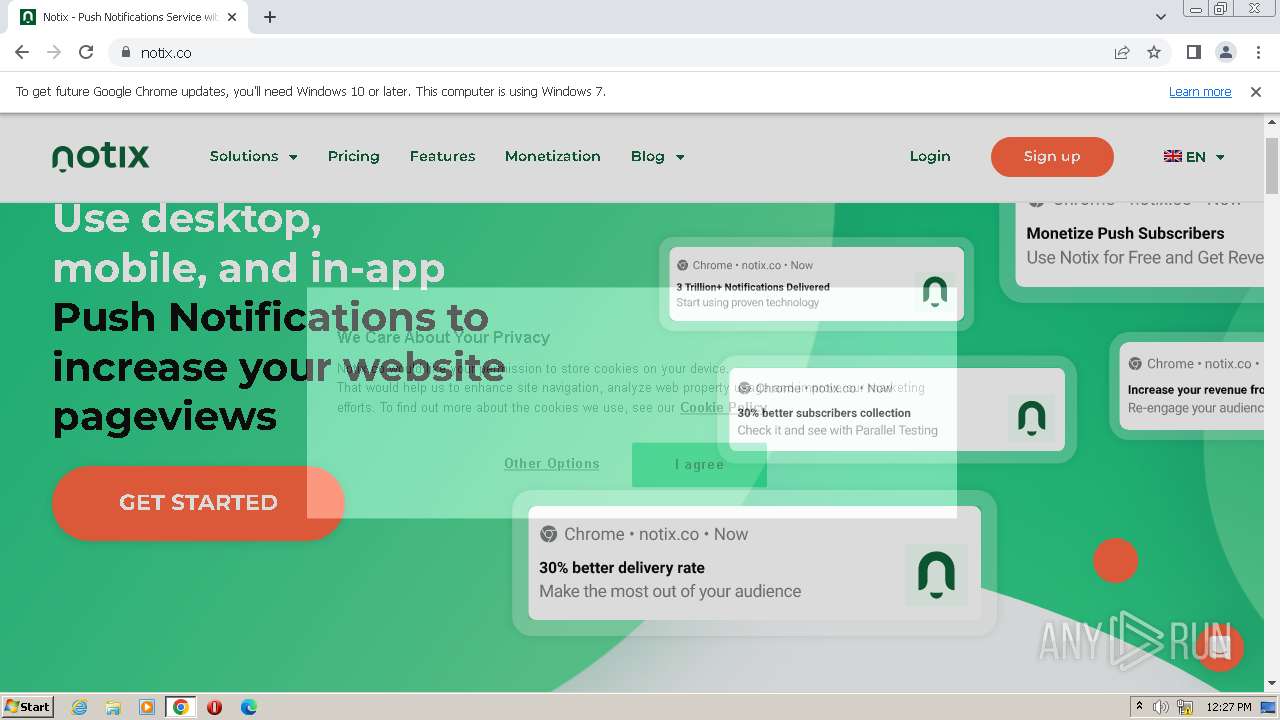Screen dimensions: 1280x720
Task: Launch Internet Explorer from the taskbar
Action: 79,707
